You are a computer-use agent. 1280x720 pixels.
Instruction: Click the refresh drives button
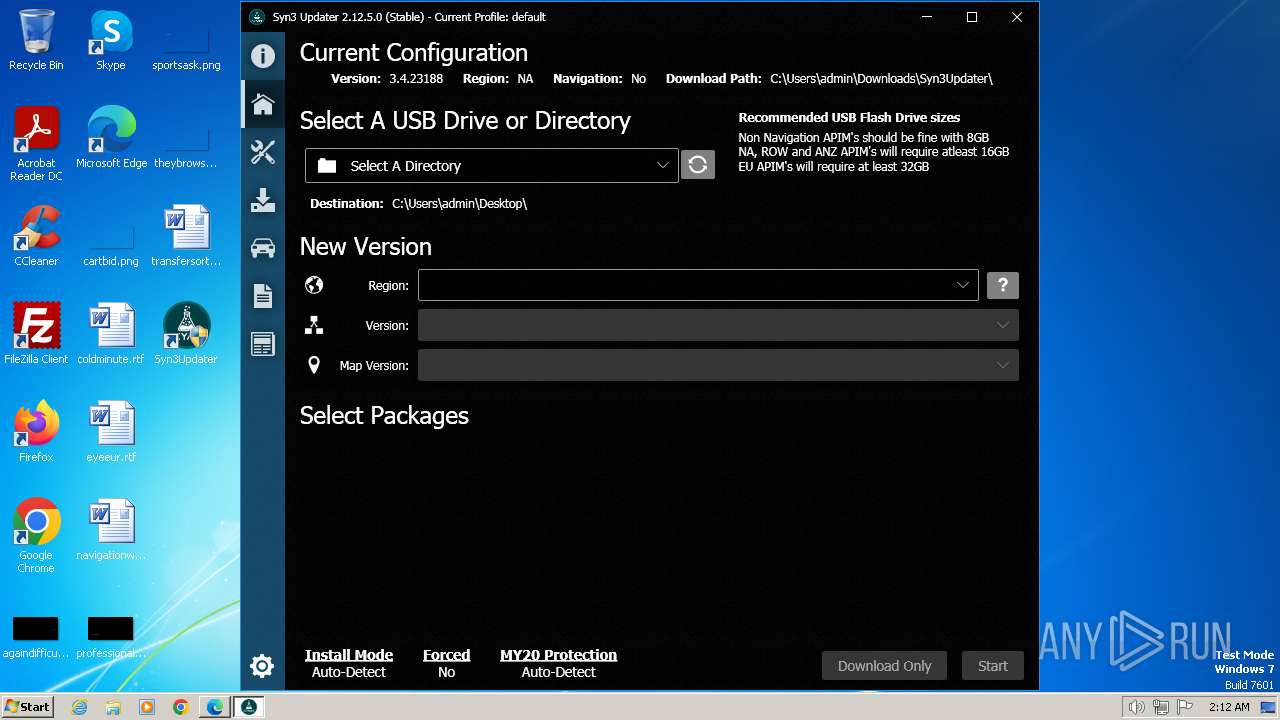pos(698,165)
